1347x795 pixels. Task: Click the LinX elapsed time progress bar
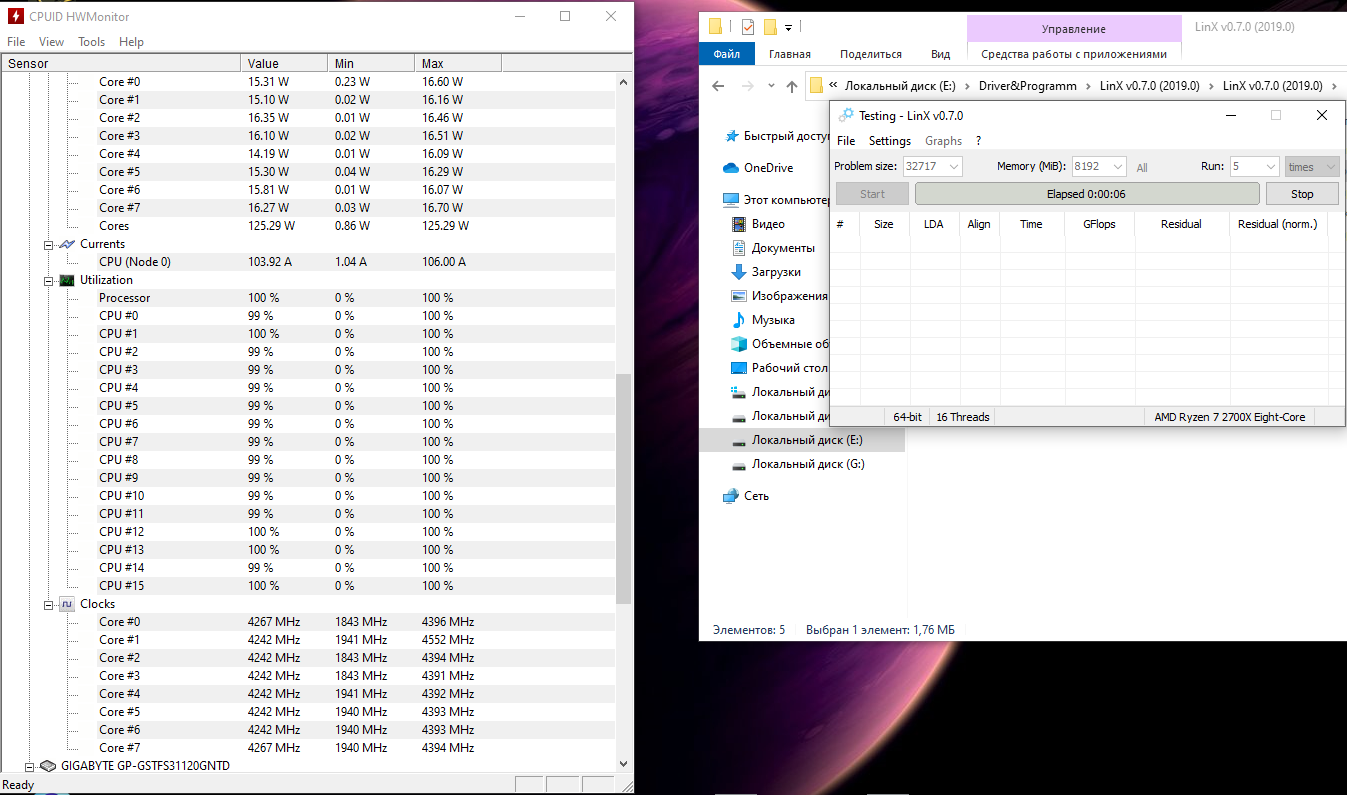tap(1087, 194)
